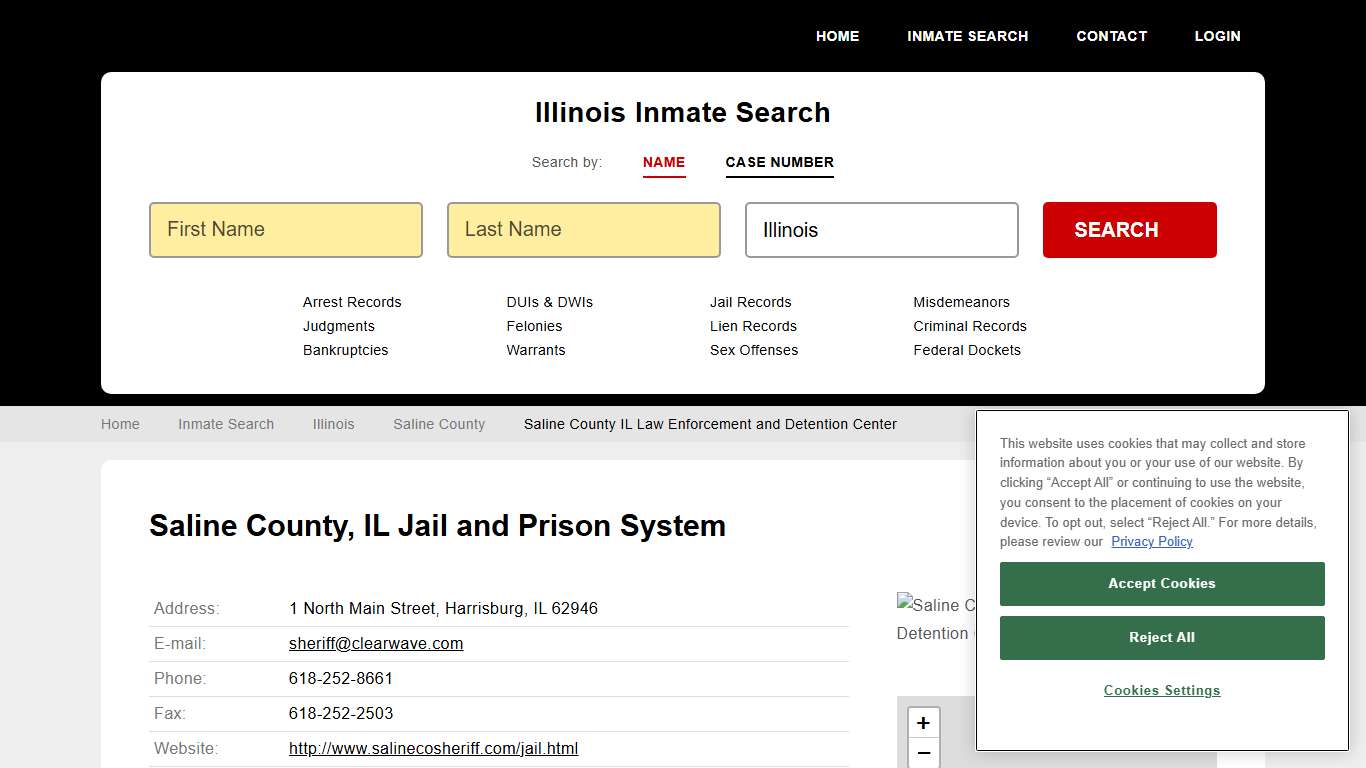This screenshot has height=768, width=1366.
Task: Open Cookies Settings
Action: pos(1161,690)
